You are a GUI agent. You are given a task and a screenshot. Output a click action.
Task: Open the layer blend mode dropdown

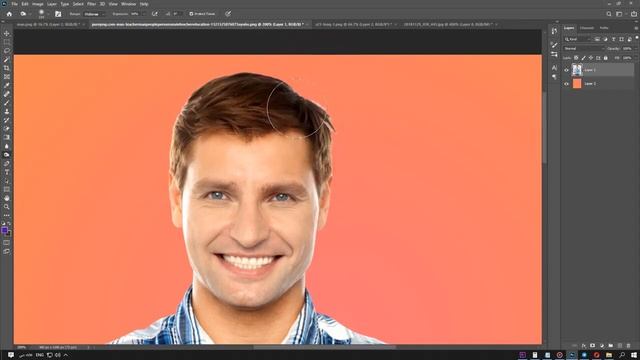coord(583,49)
